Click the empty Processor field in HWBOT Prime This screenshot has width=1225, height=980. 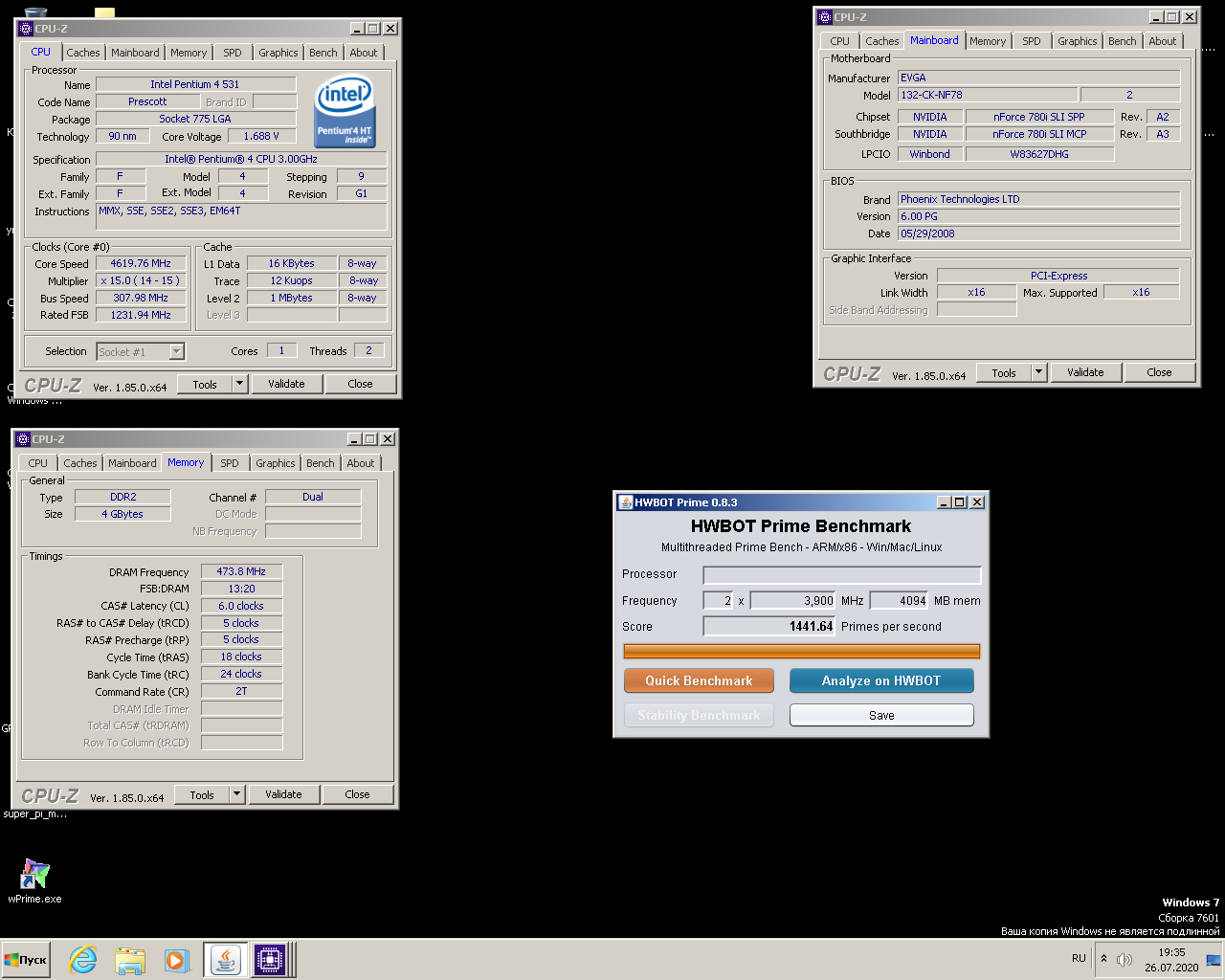click(842, 574)
